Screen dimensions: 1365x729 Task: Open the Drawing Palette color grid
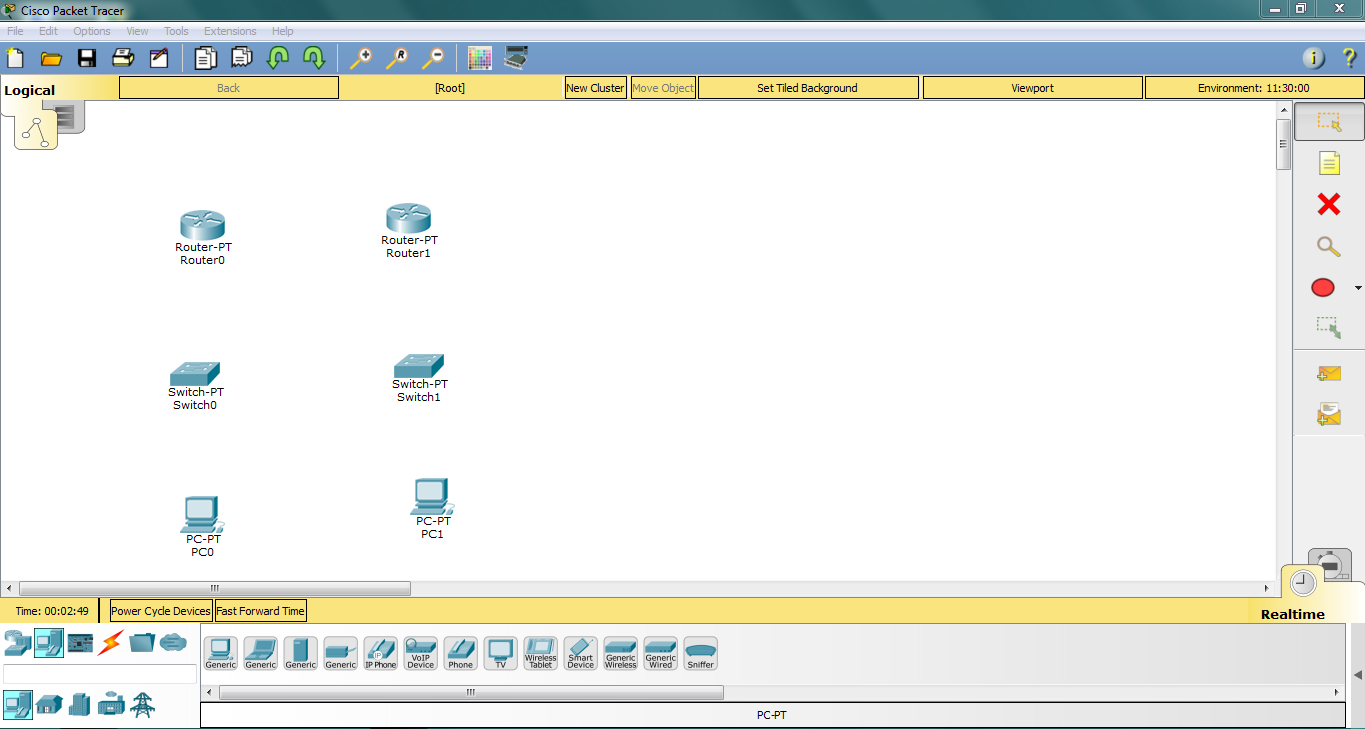click(x=480, y=58)
